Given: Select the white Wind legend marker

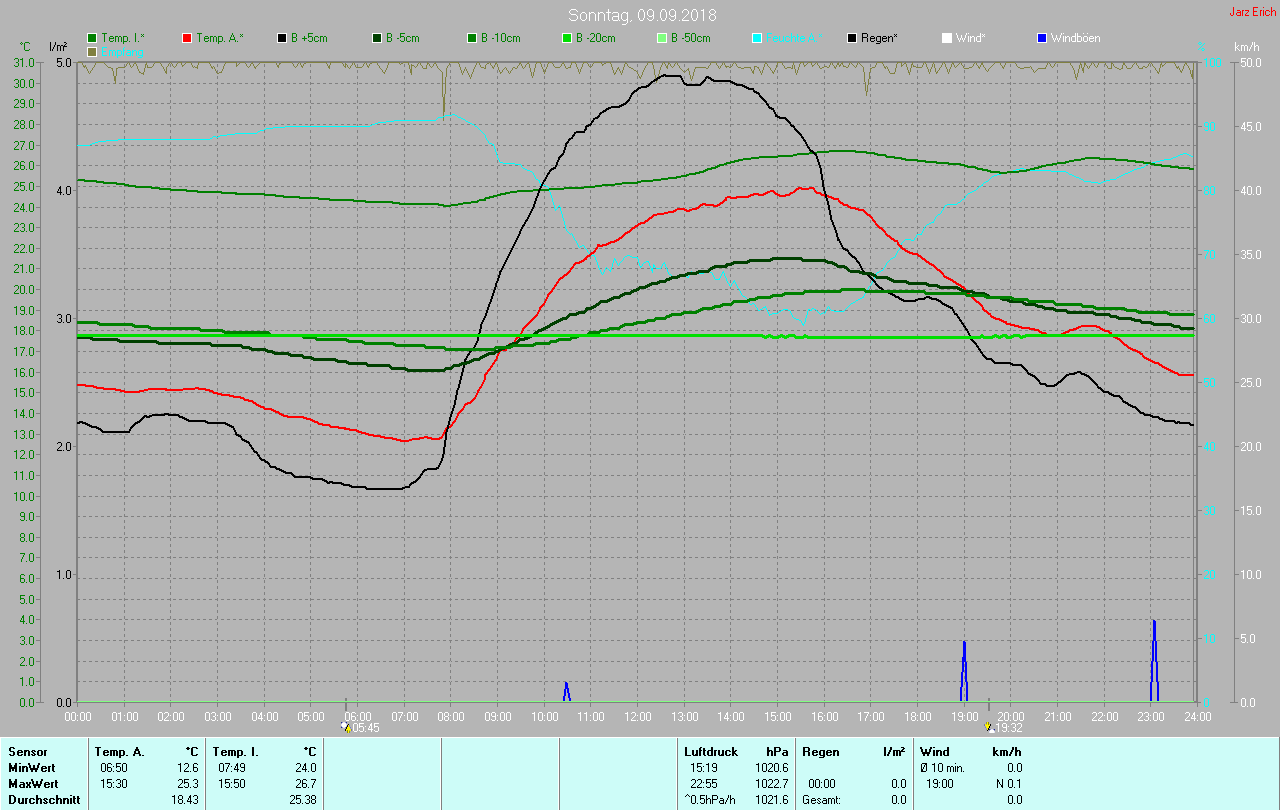Looking at the screenshot, I should click(947, 38).
